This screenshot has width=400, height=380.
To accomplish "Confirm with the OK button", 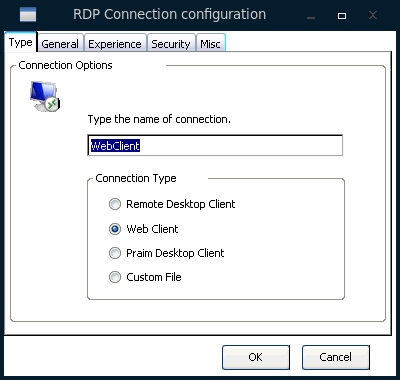I will tap(256, 357).
